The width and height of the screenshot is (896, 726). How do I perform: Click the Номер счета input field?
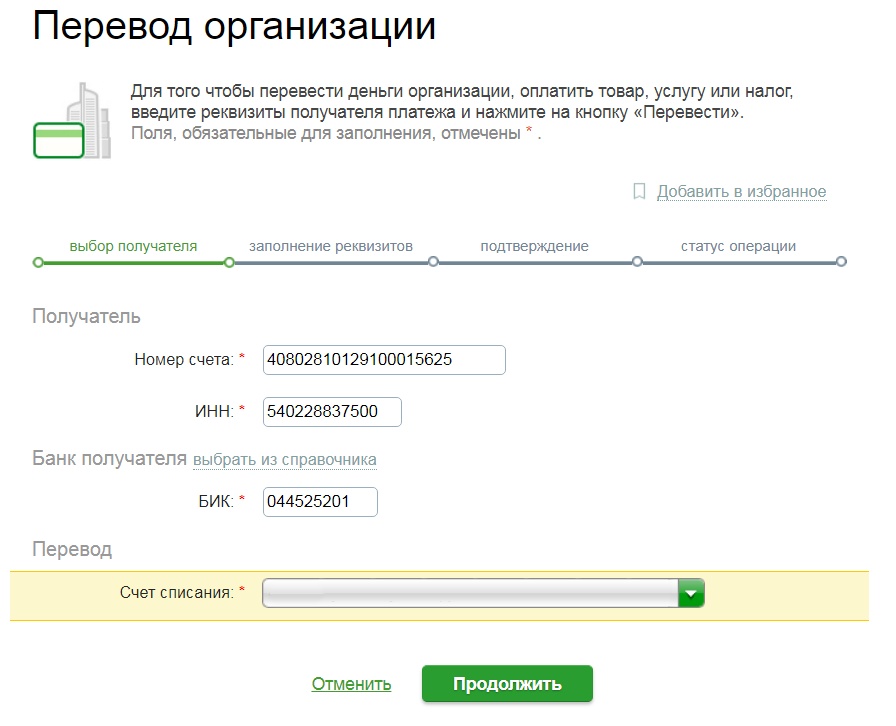384,360
